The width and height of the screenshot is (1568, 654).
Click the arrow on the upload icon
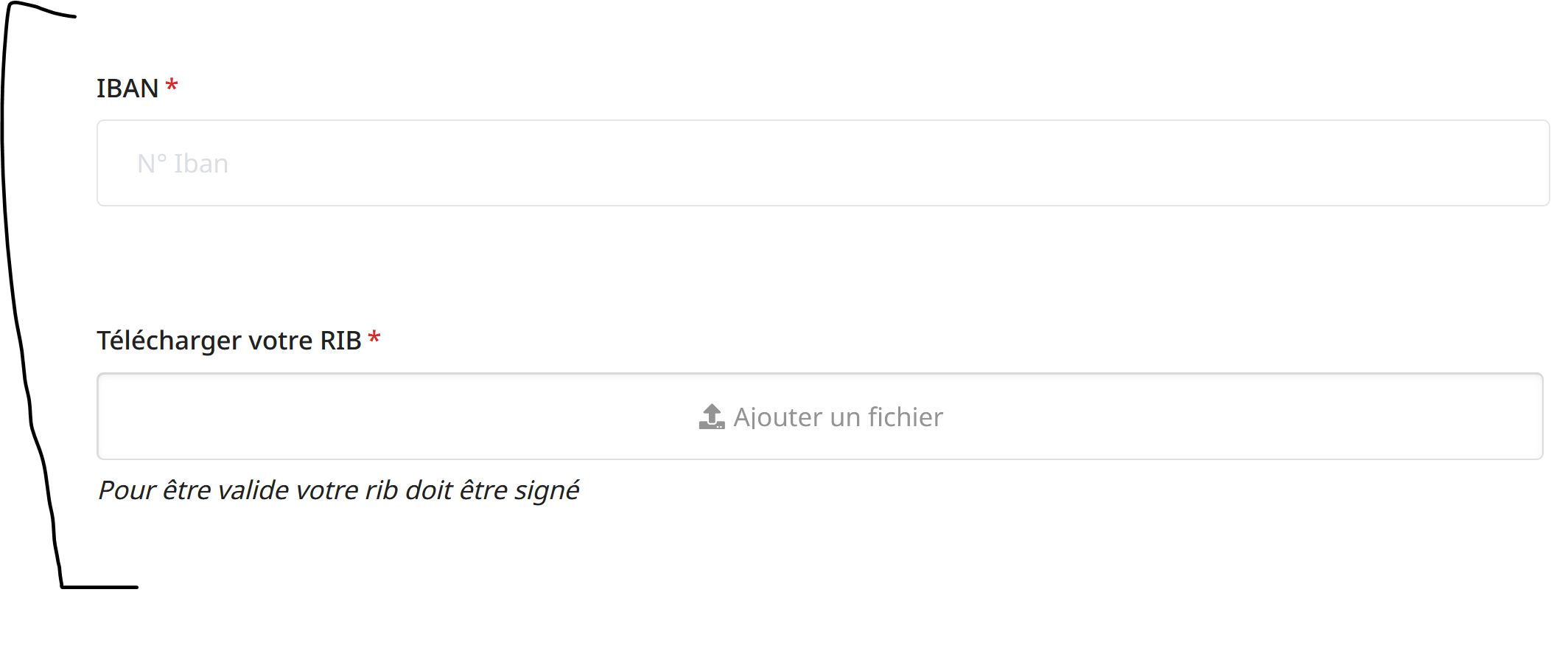[x=712, y=411]
